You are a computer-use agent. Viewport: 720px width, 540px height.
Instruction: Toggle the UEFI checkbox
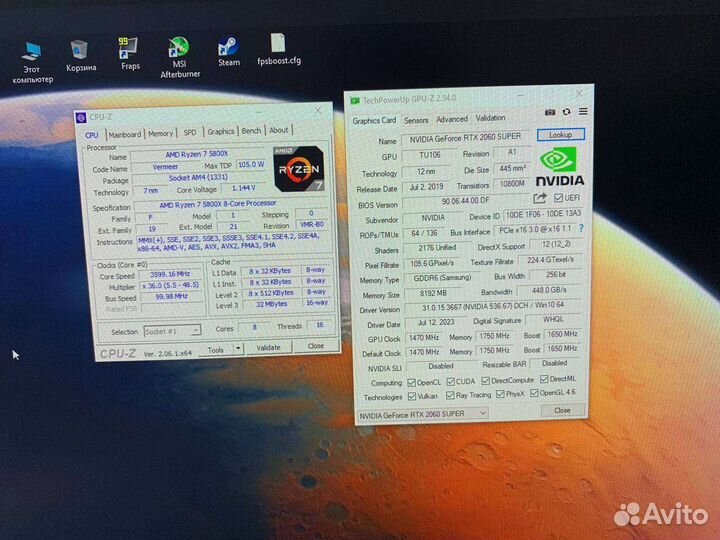[x=558, y=200]
